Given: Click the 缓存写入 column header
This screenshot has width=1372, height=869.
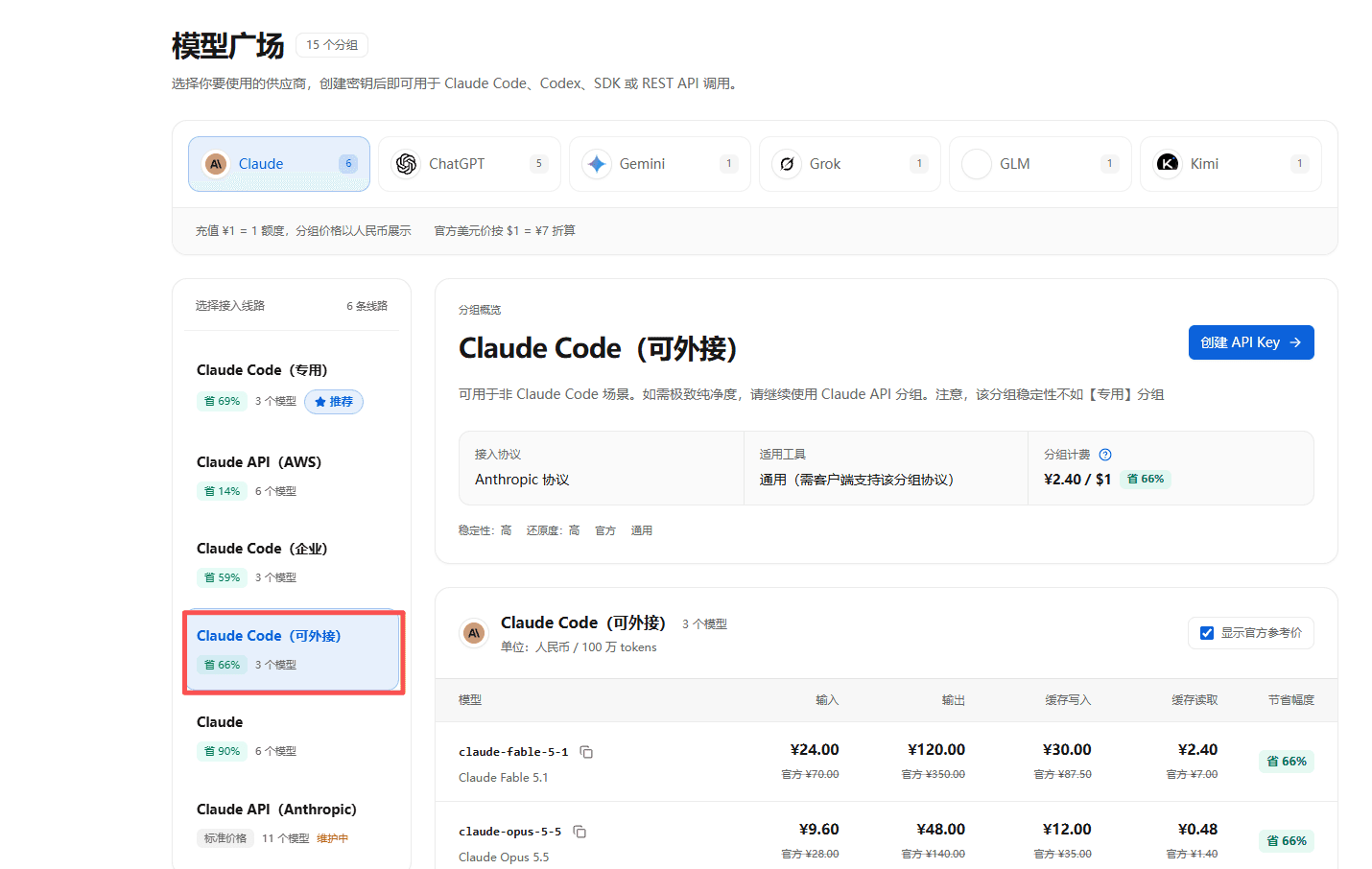Looking at the screenshot, I should (x=1068, y=700).
